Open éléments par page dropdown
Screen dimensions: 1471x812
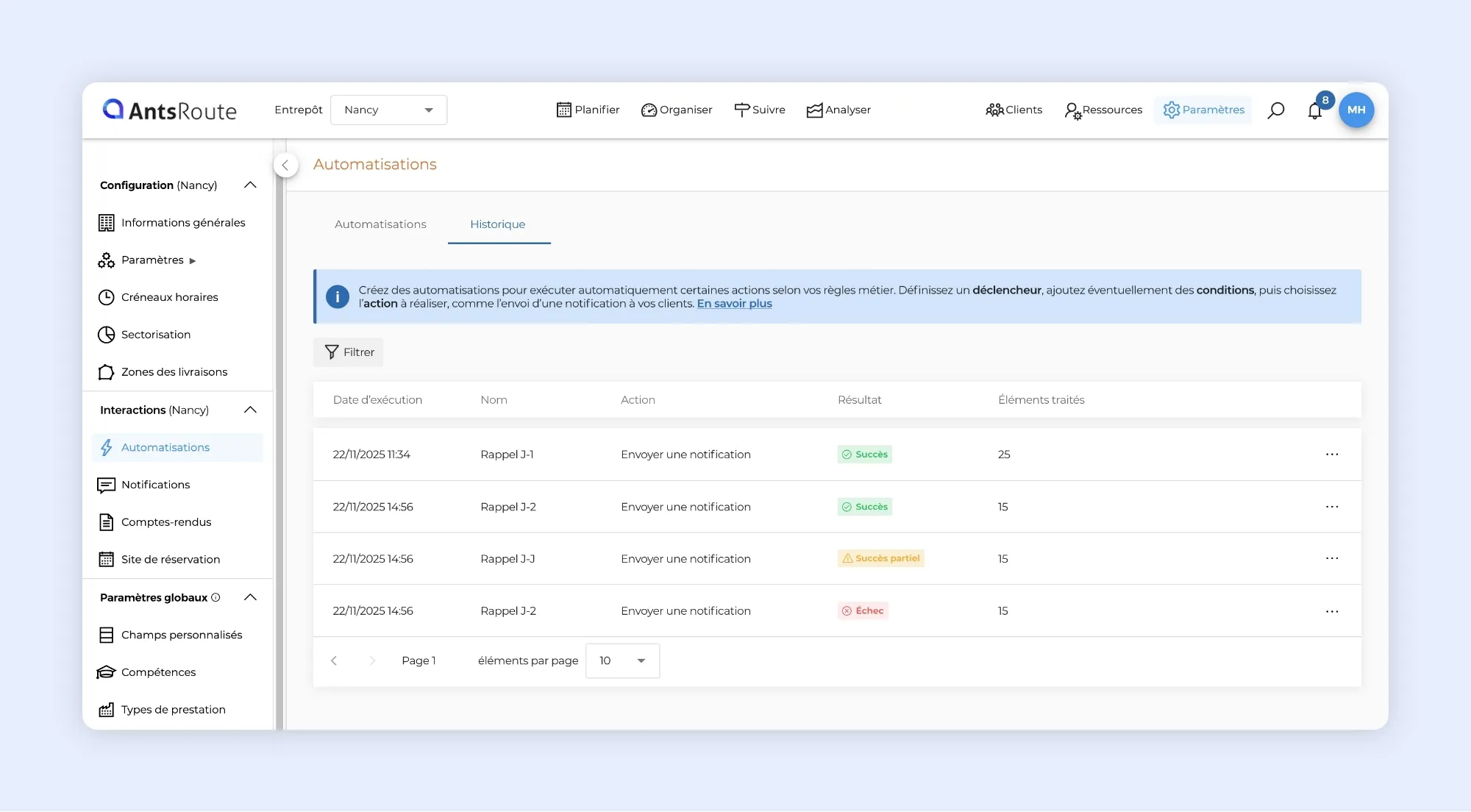point(622,660)
